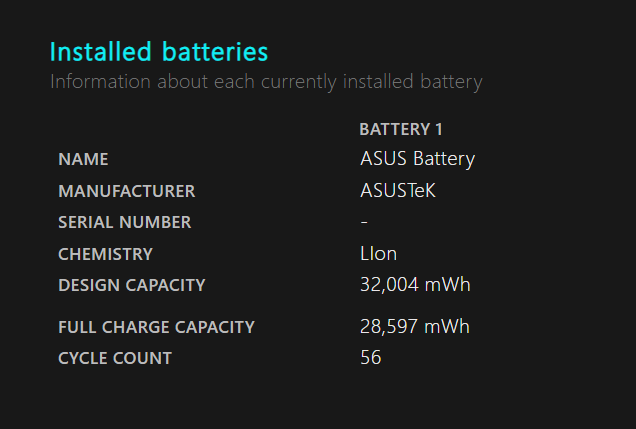Select the LIon chemistry value
636x429 pixels.
[378, 254]
